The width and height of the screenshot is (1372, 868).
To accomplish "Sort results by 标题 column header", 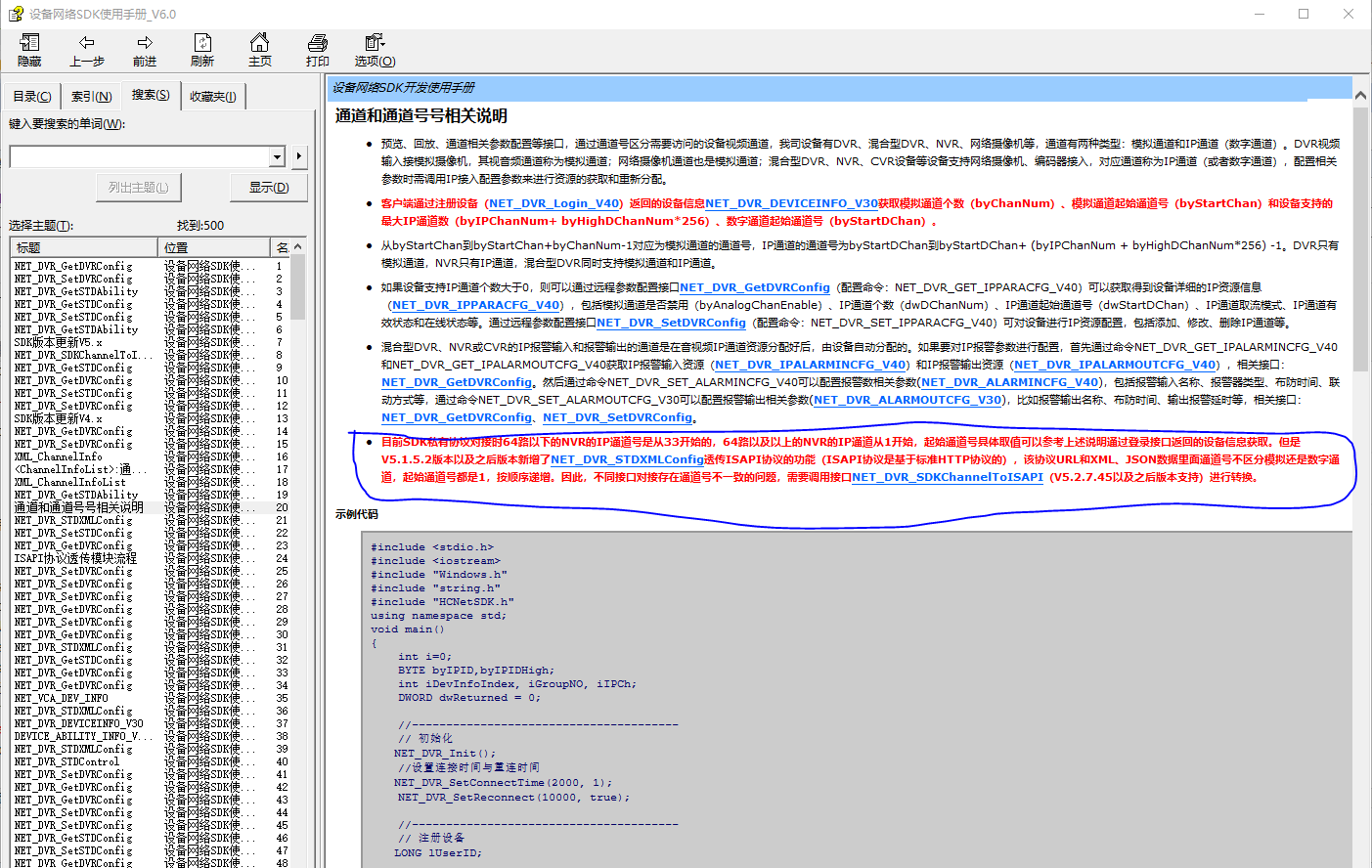I will [x=84, y=247].
